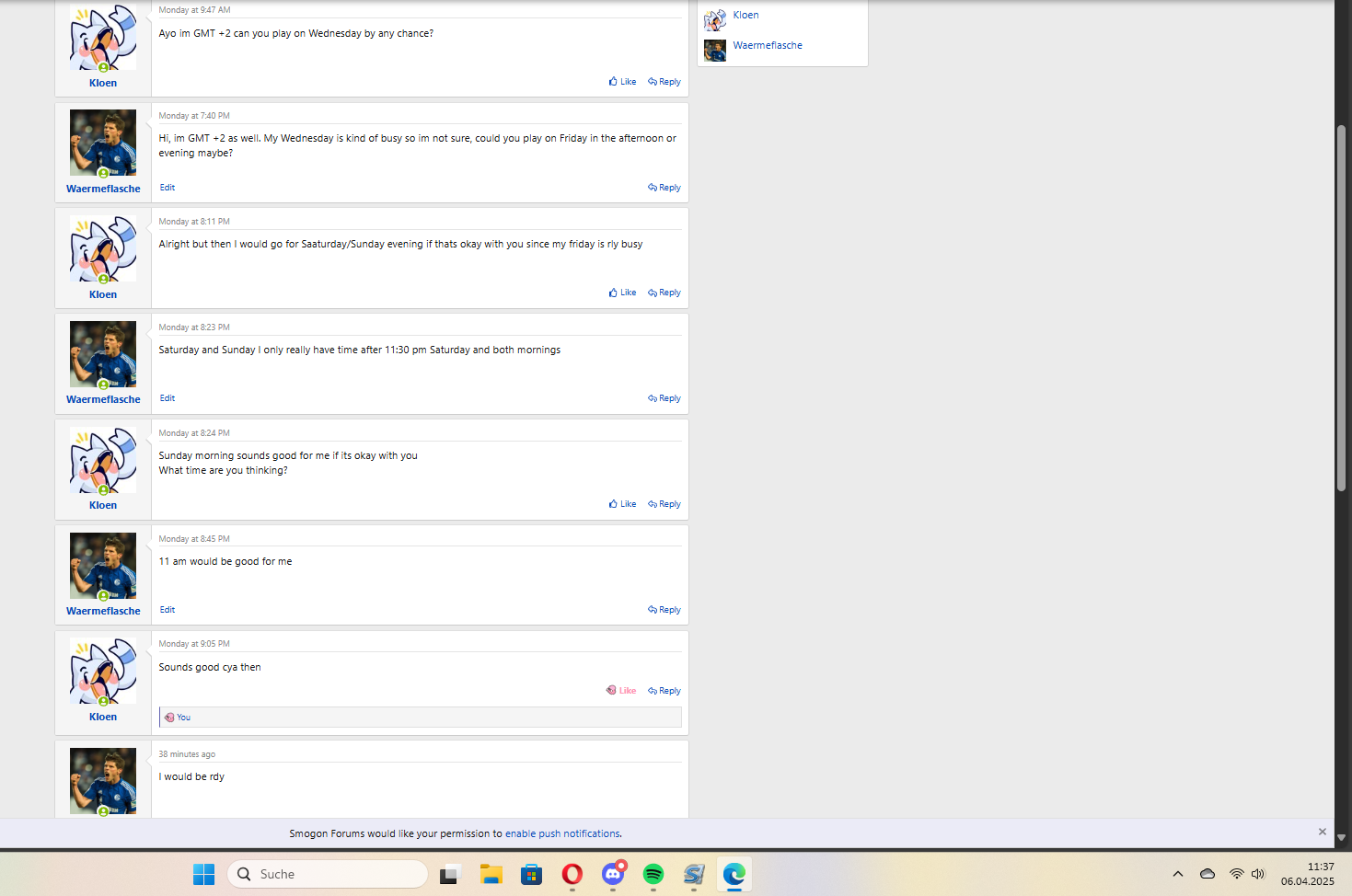This screenshot has width=1352, height=896.
Task: Open Waermeflasche's avatar on the 8:45 PM post
Action: (x=103, y=566)
